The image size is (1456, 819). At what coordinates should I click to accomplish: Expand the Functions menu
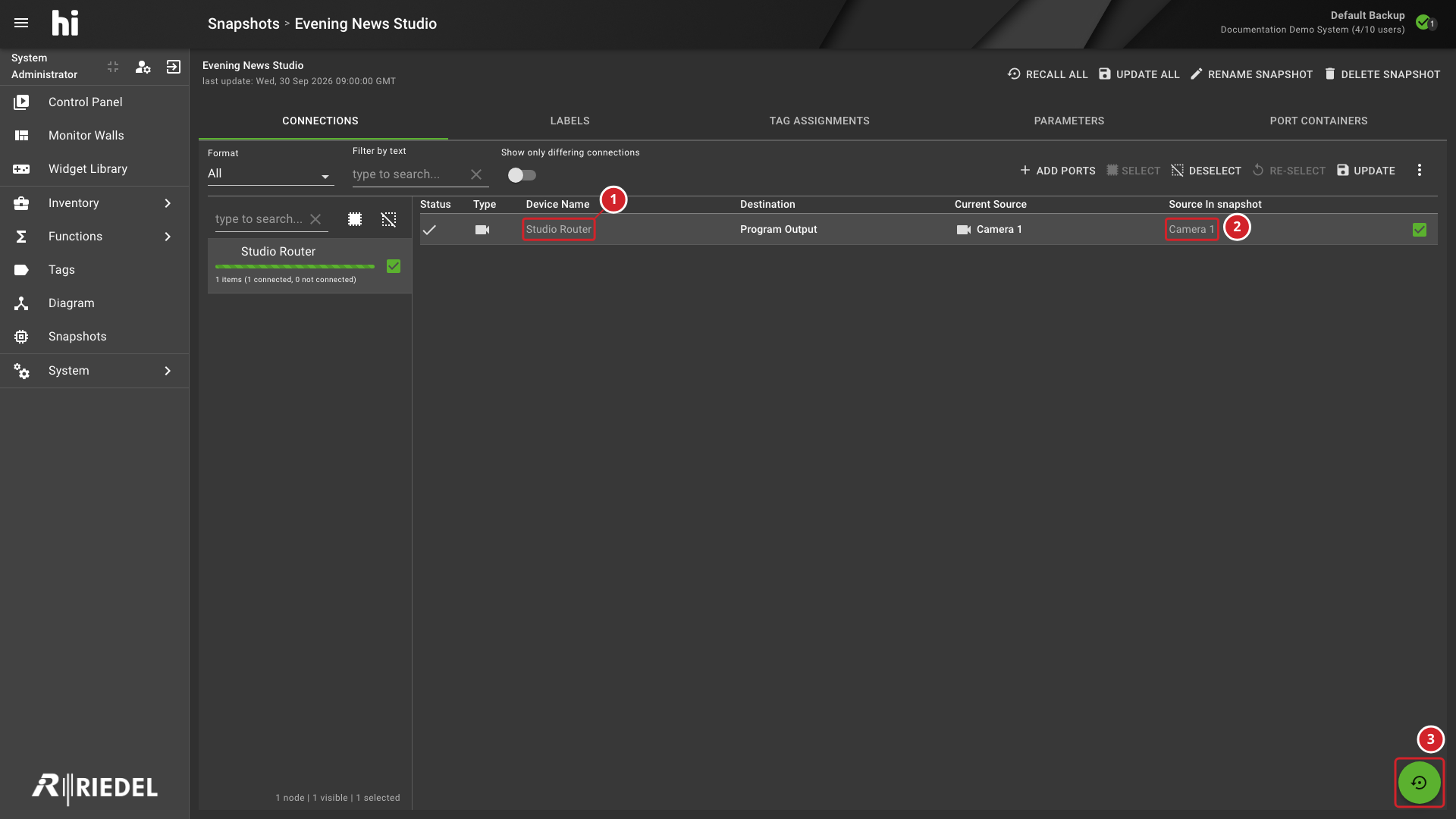click(x=94, y=236)
